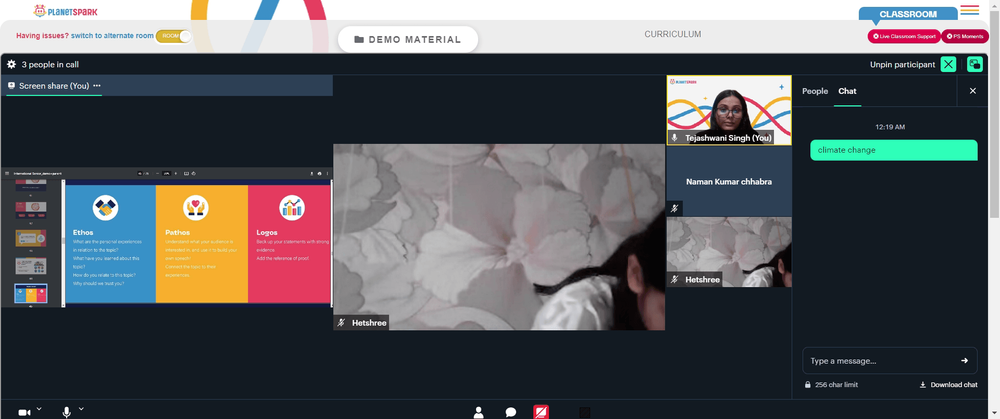Select the Chat tab
1000x419 pixels.
click(x=847, y=91)
